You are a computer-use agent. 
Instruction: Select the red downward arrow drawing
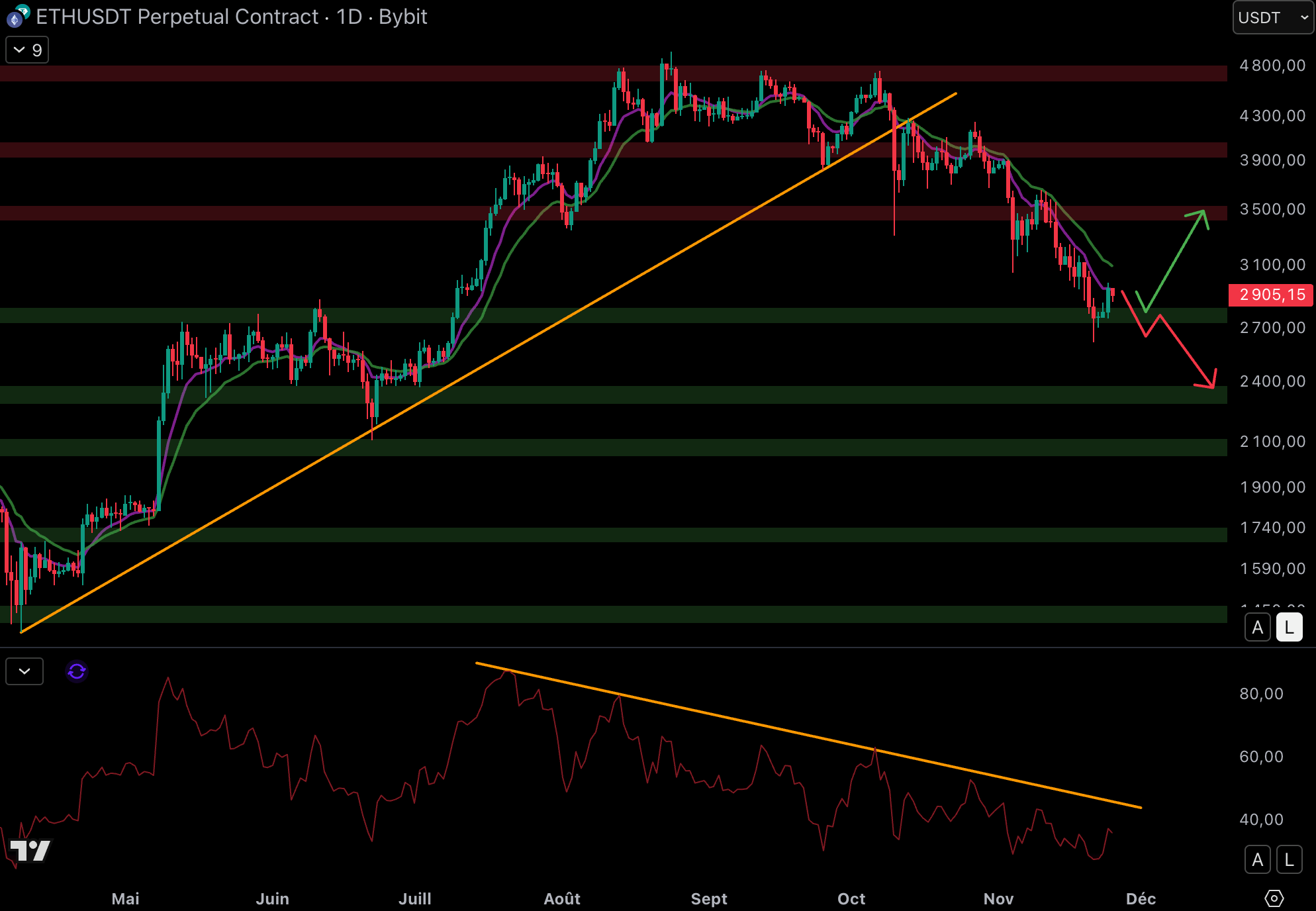[x=1185, y=350]
